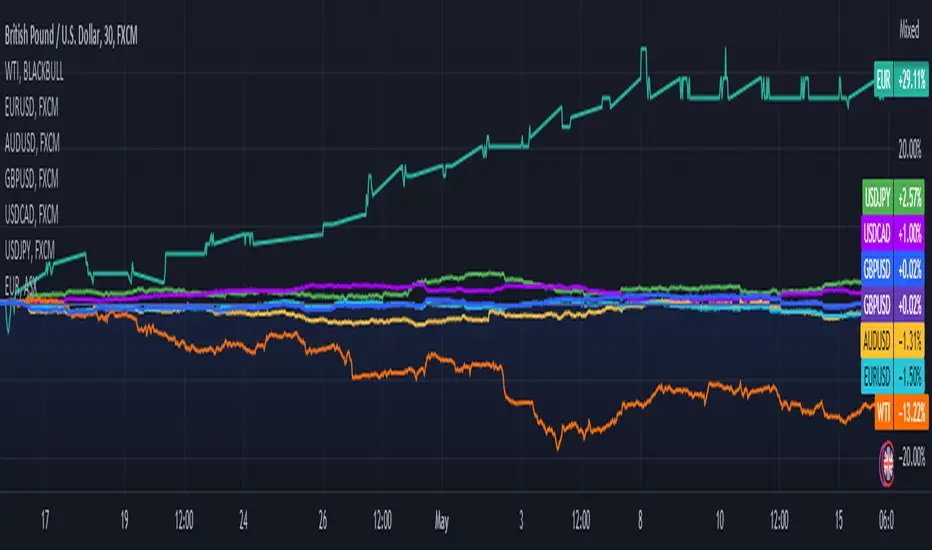The image size is (932, 550).
Task: Click the May label on time axis
Action: 442,521
